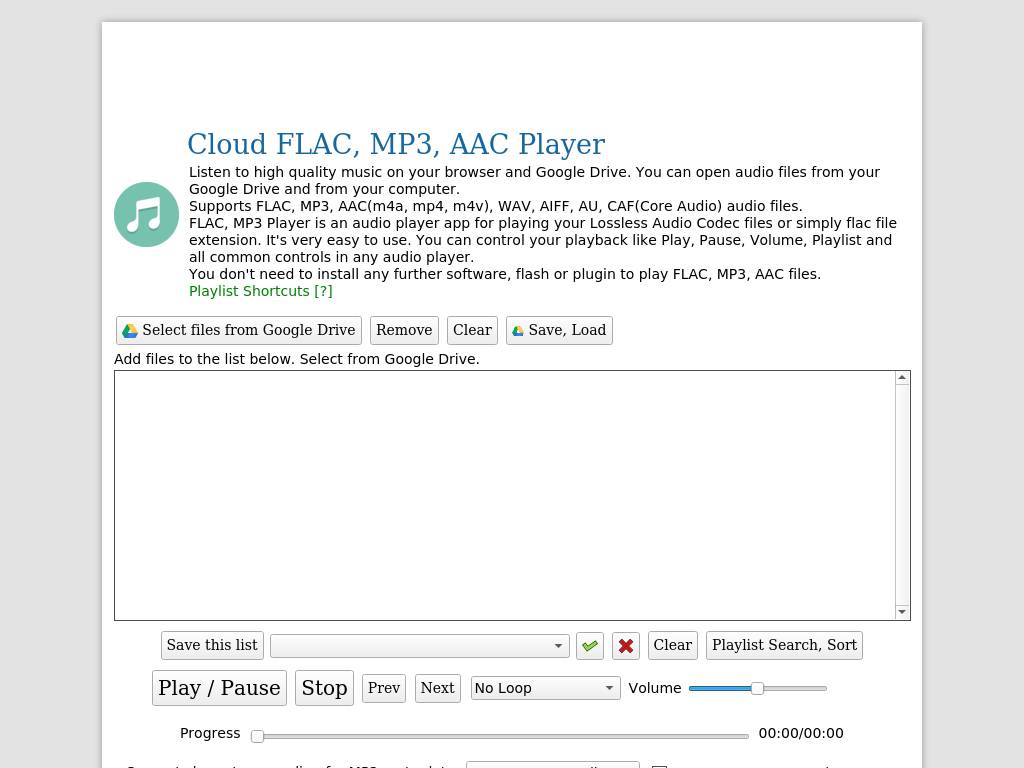Click the playlist scrollbar down arrow
The width and height of the screenshot is (1024, 768).
902,612
